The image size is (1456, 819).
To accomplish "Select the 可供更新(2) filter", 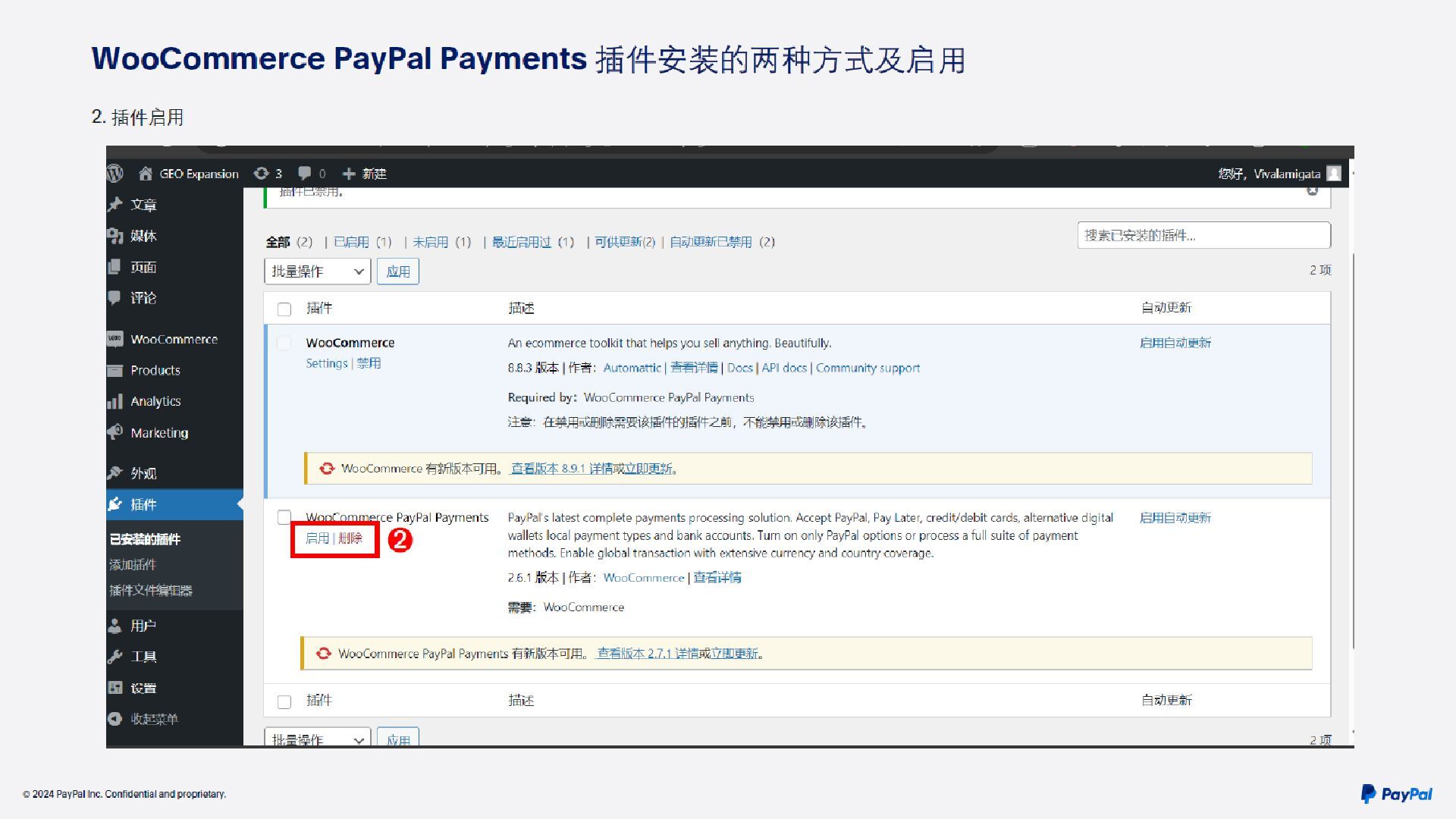I will [x=625, y=242].
